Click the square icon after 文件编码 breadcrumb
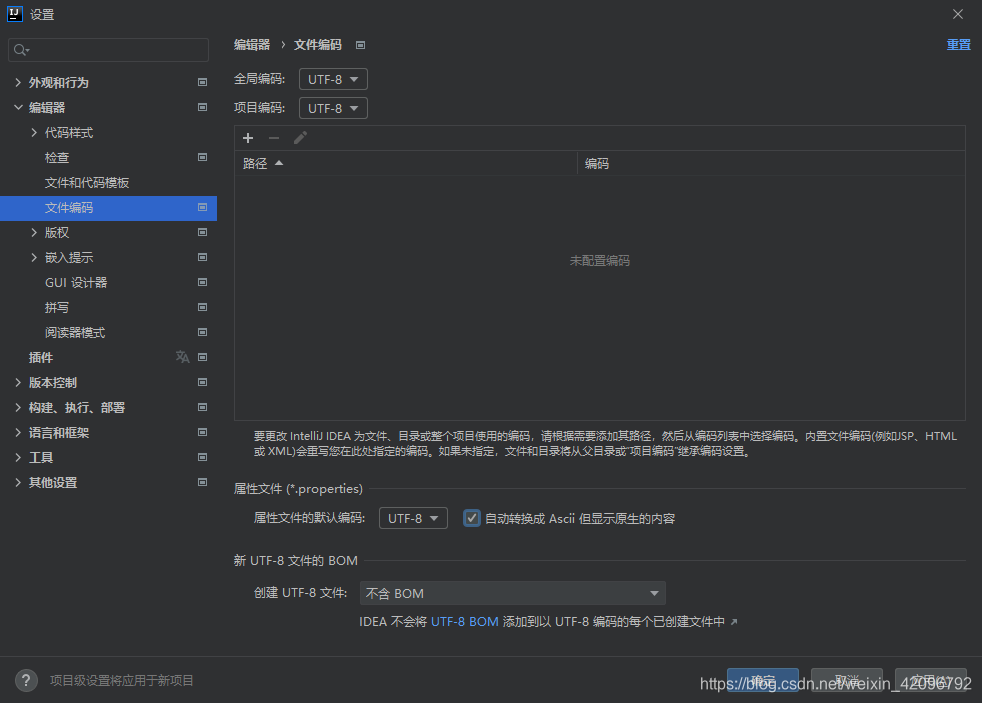 pyautogui.click(x=360, y=44)
